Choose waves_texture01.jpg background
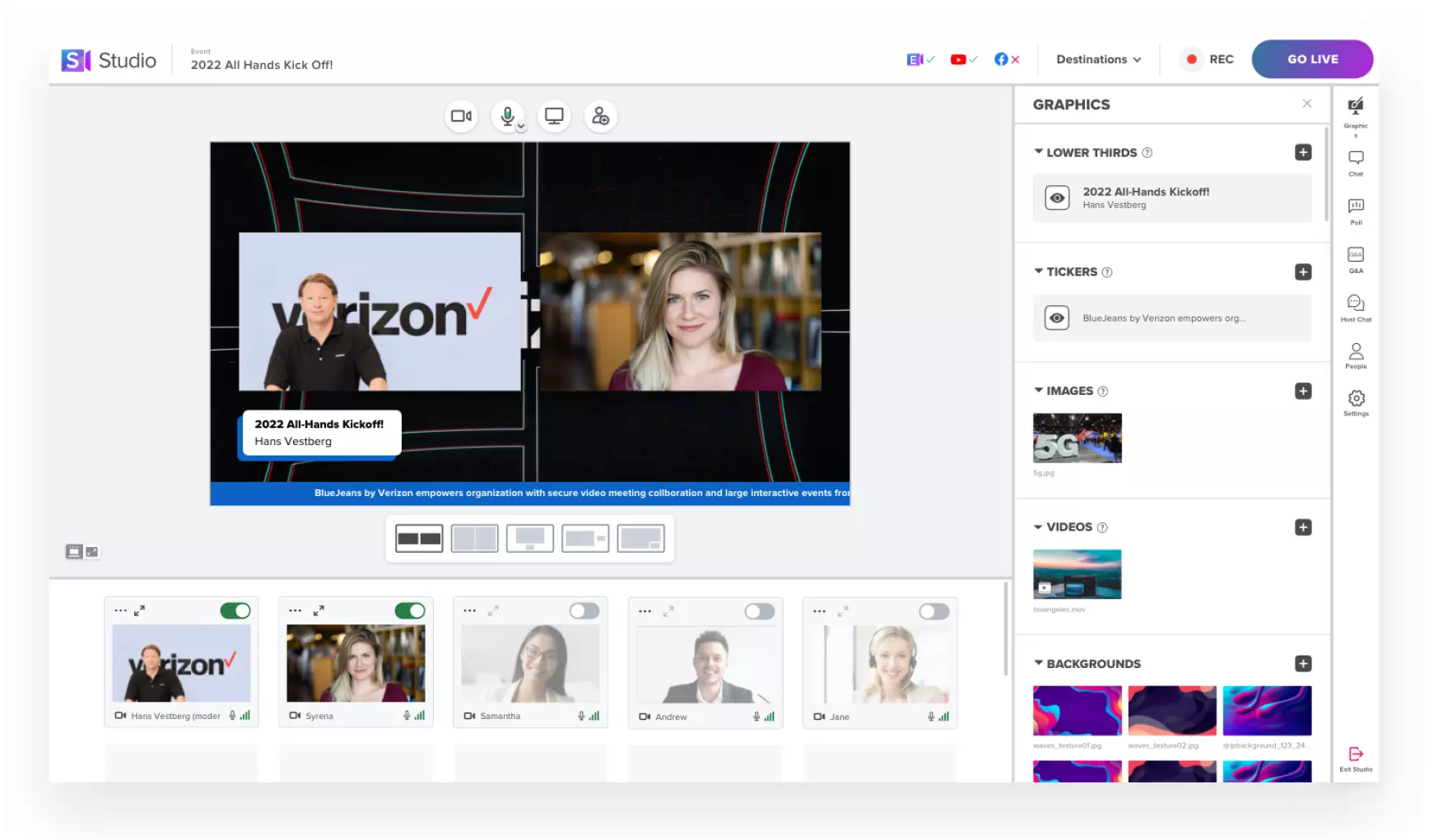1429x840 pixels. click(x=1077, y=711)
